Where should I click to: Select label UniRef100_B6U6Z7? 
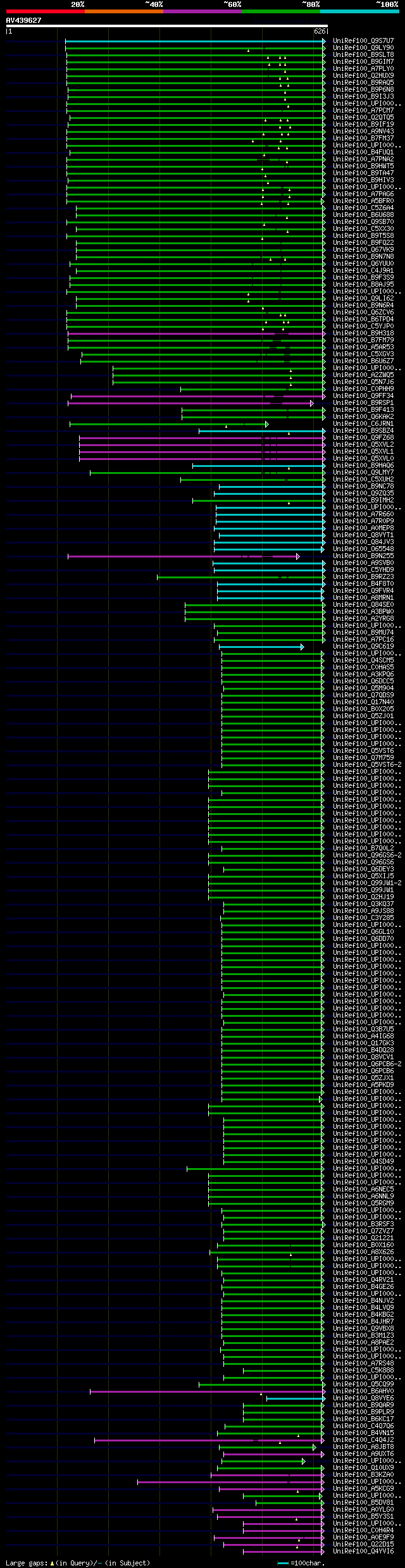point(363,361)
